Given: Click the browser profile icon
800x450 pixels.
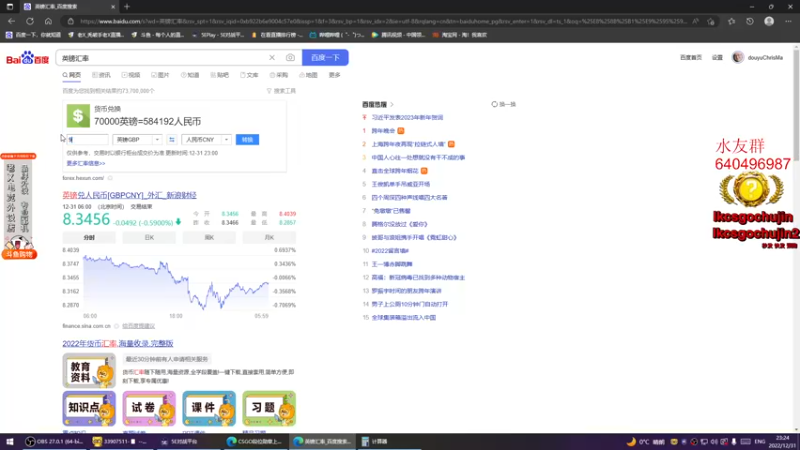Looking at the screenshot, I should 769,21.
